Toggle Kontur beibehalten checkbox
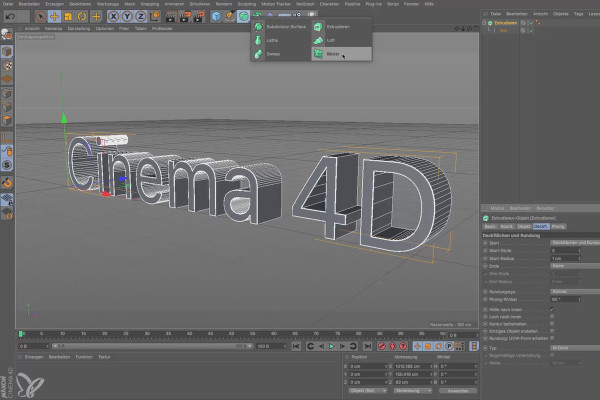Screen dimensions: 600x400 tap(552, 324)
